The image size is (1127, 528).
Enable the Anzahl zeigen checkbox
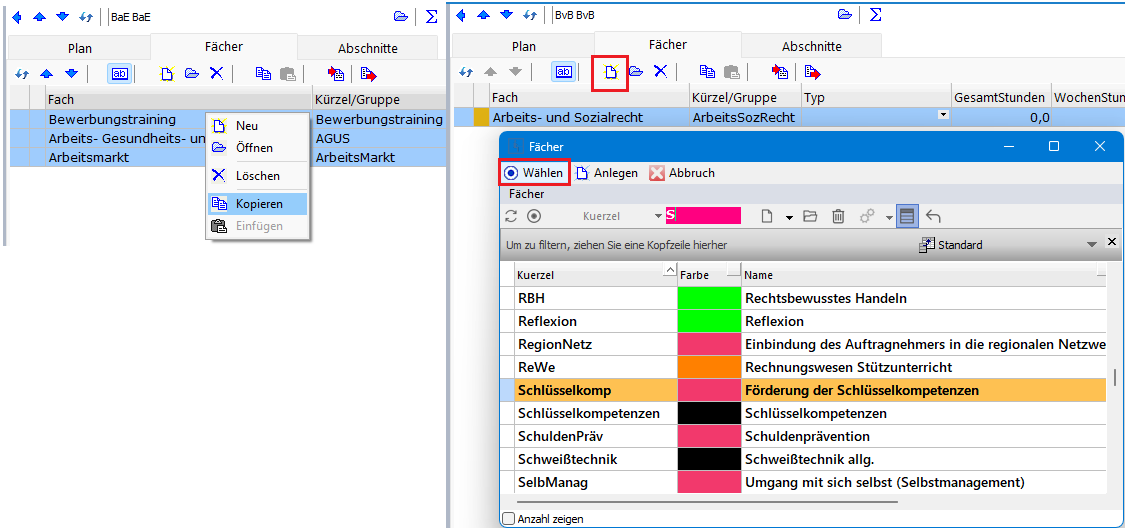tap(509, 519)
